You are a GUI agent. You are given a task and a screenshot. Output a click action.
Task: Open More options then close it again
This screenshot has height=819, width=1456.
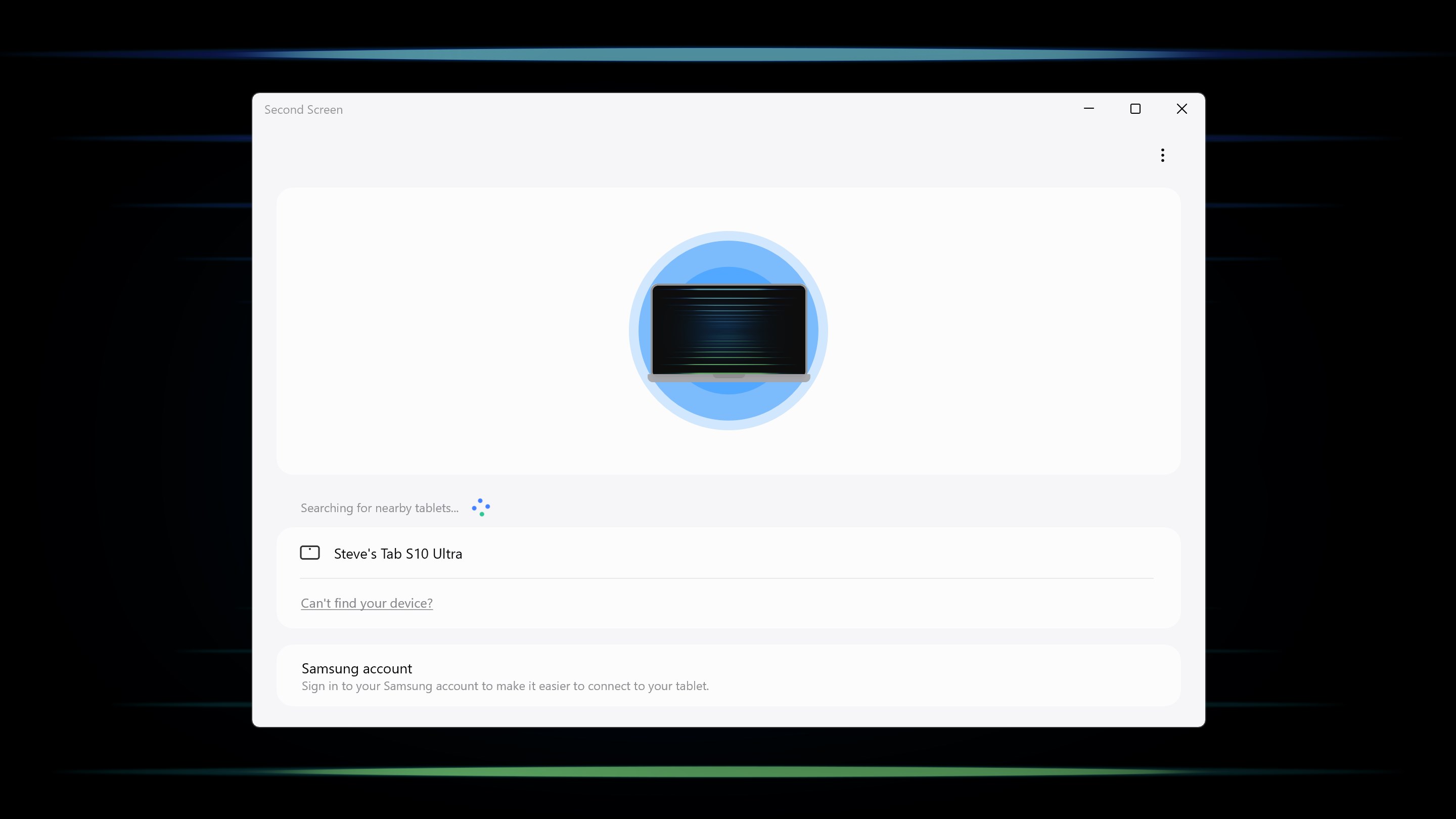coord(1163,155)
